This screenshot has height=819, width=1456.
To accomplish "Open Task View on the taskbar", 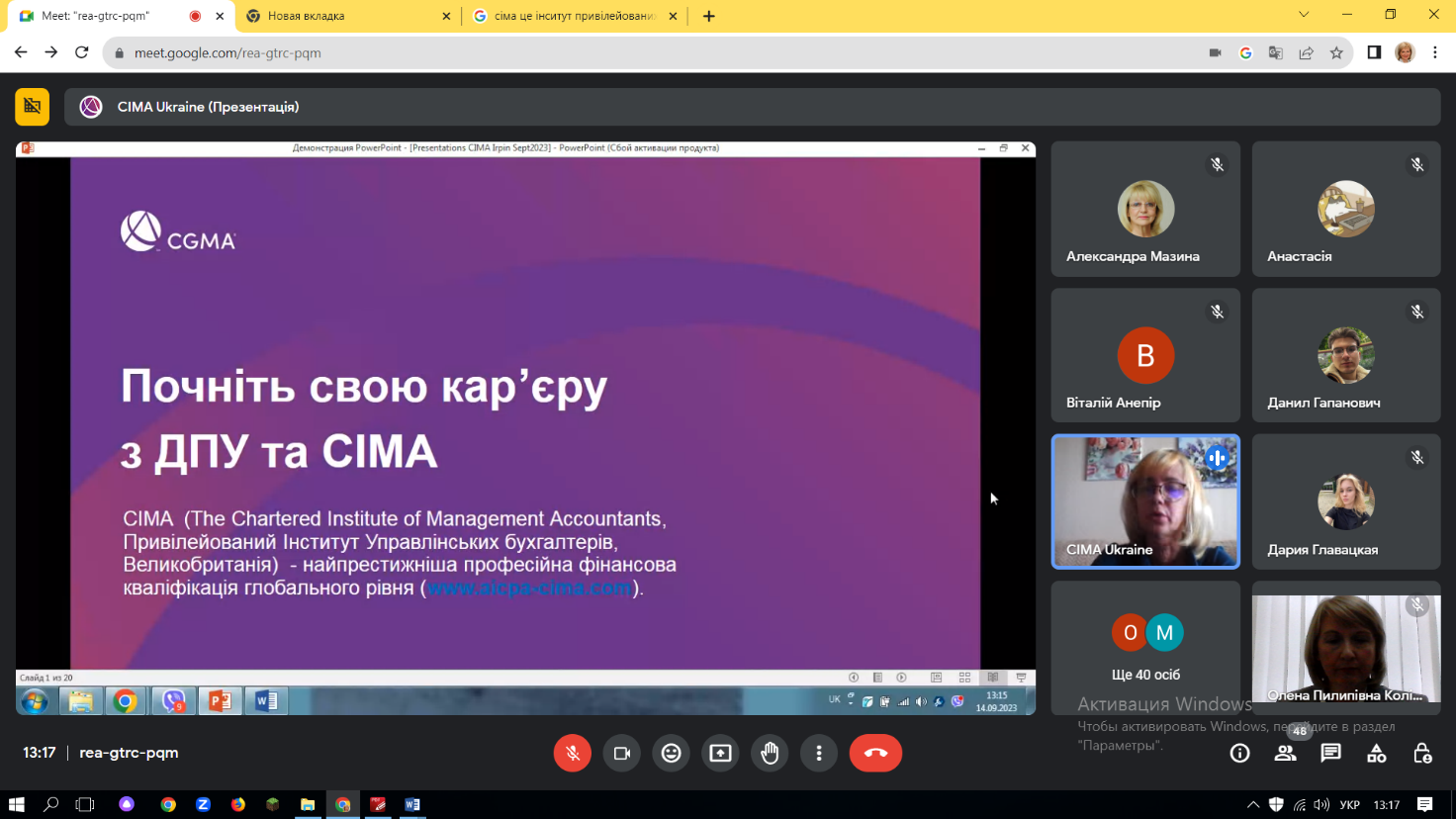I will pyautogui.click(x=85, y=804).
